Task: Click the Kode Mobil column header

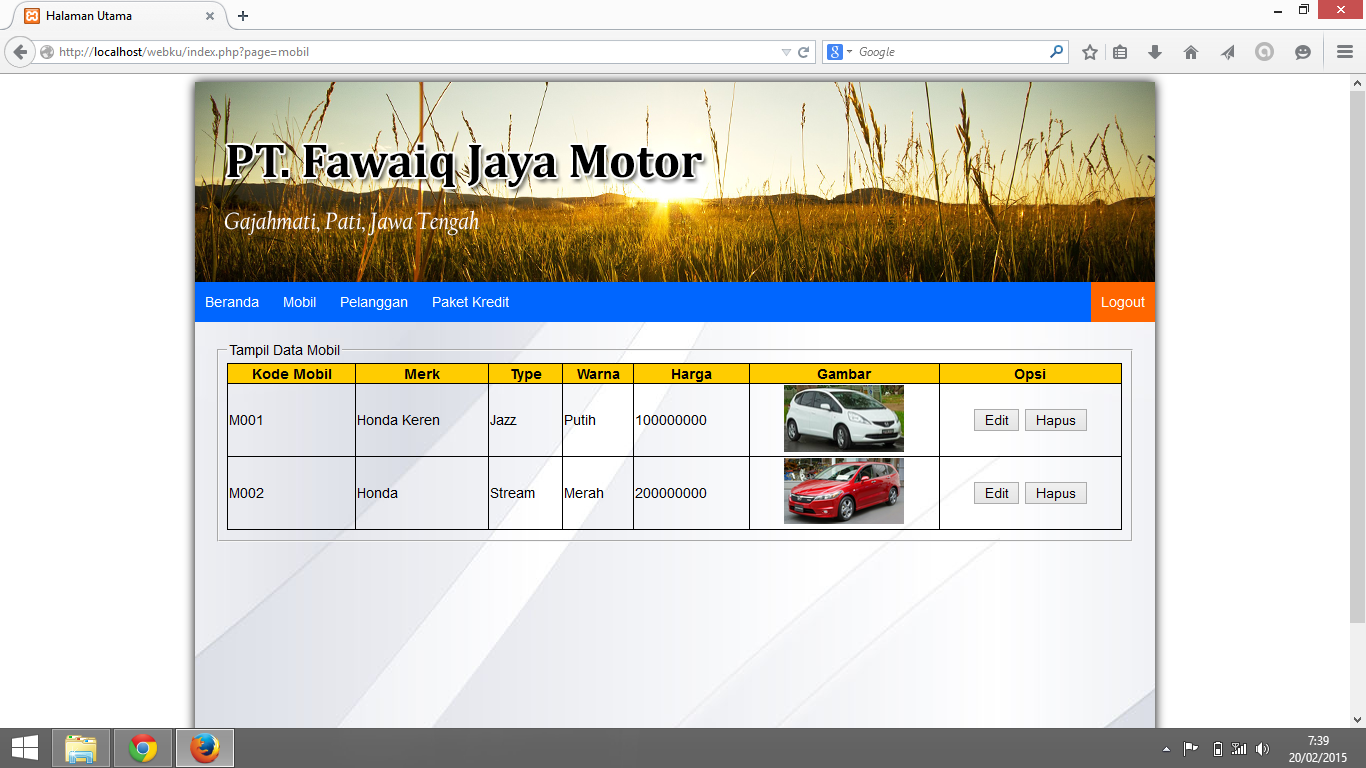Action: click(291, 374)
